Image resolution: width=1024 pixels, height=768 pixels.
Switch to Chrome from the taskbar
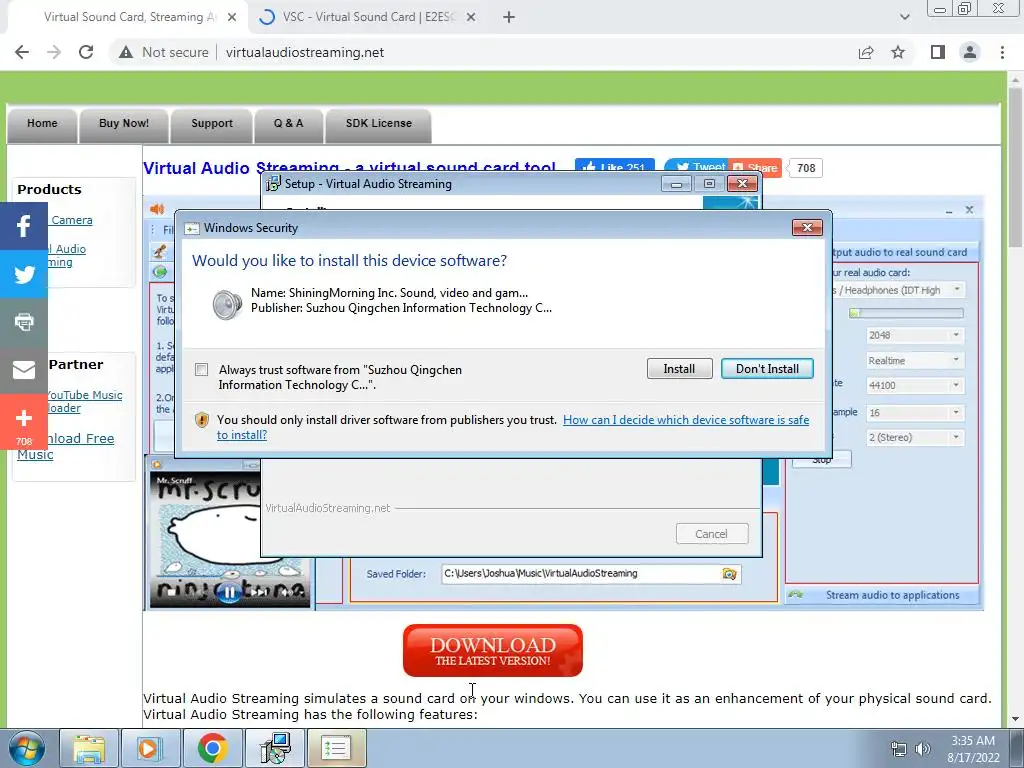[212, 748]
